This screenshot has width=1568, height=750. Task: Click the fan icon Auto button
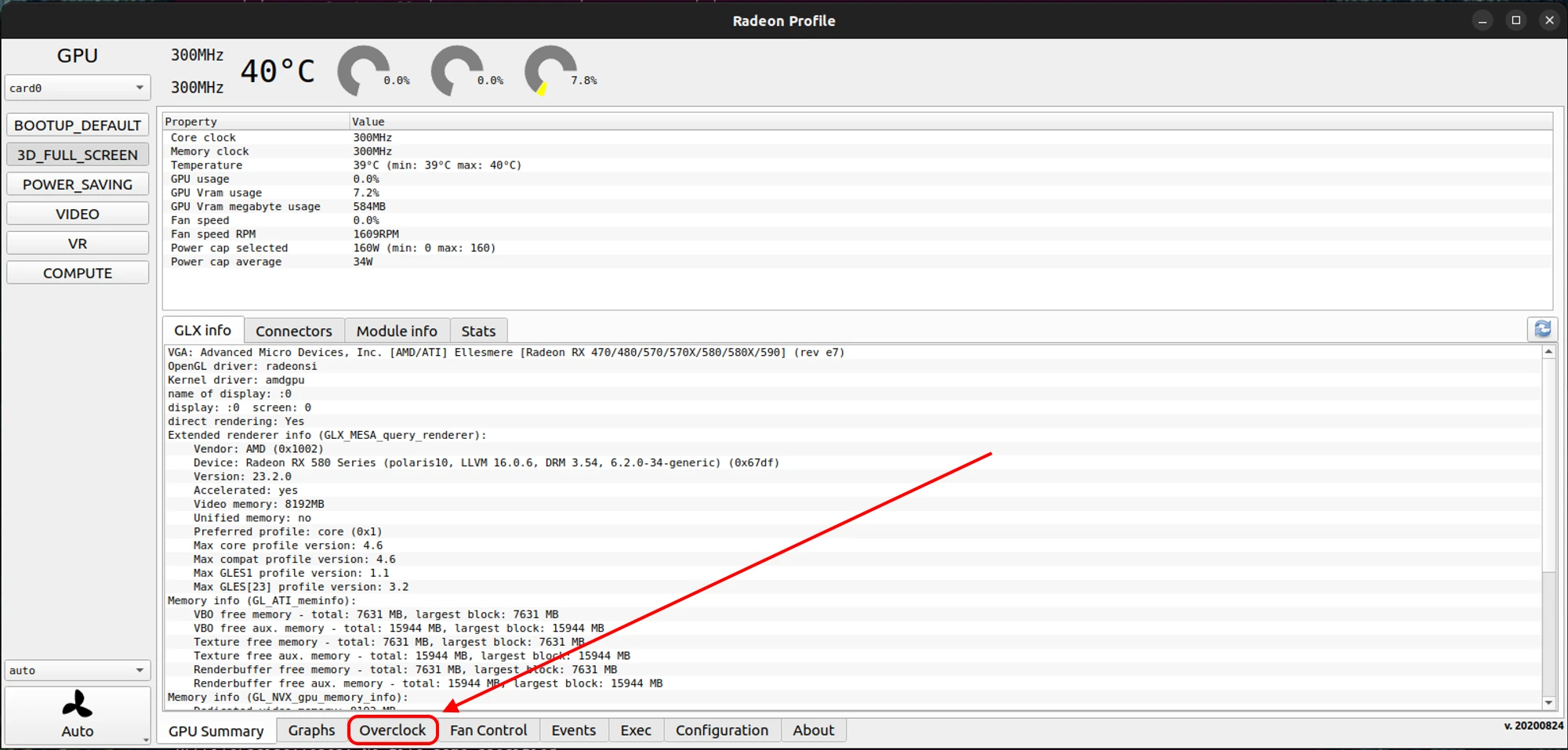(x=77, y=714)
